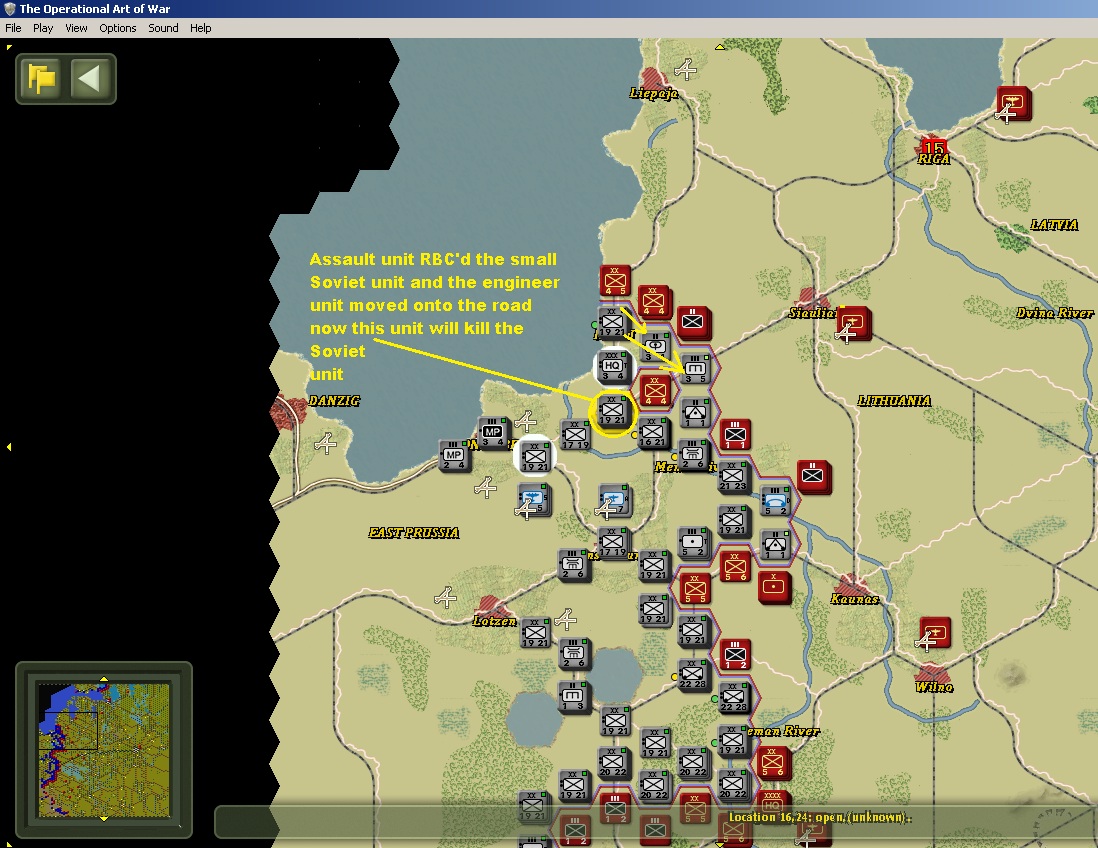
Task: Select the Soviet air unit above Wilno
Action: 935,633
